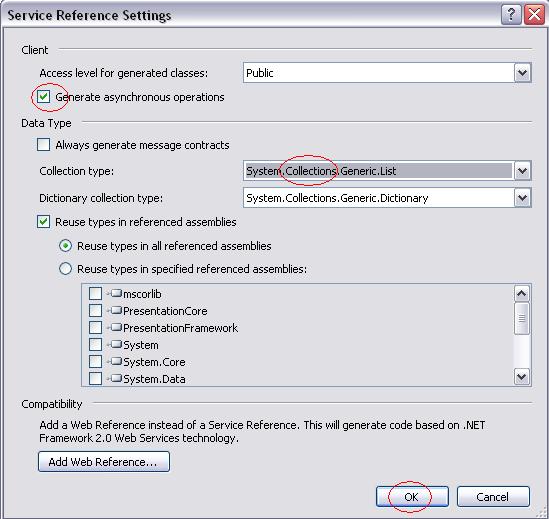
Task: Click the System.Core assembly icon
Action: click(x=116, y=361)
